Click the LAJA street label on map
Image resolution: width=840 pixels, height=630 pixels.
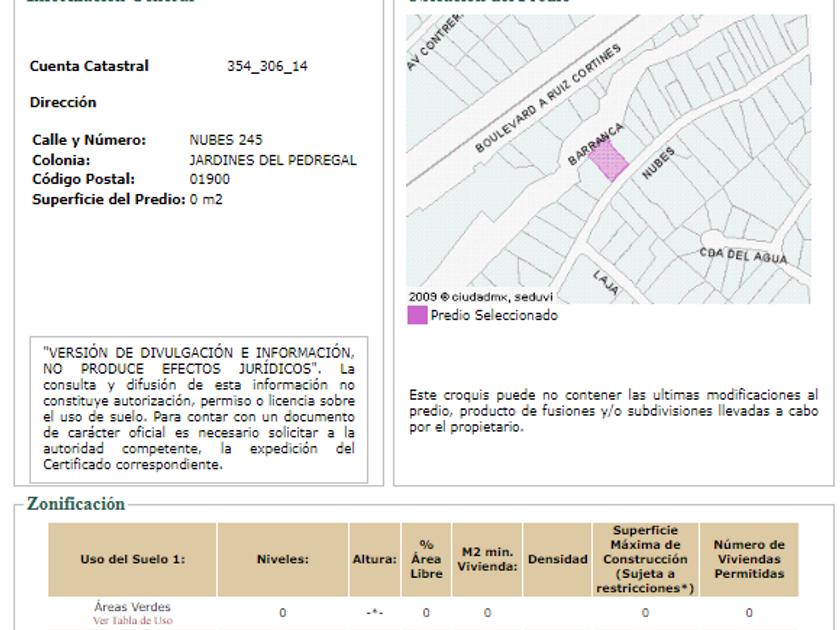coord(606,283)
